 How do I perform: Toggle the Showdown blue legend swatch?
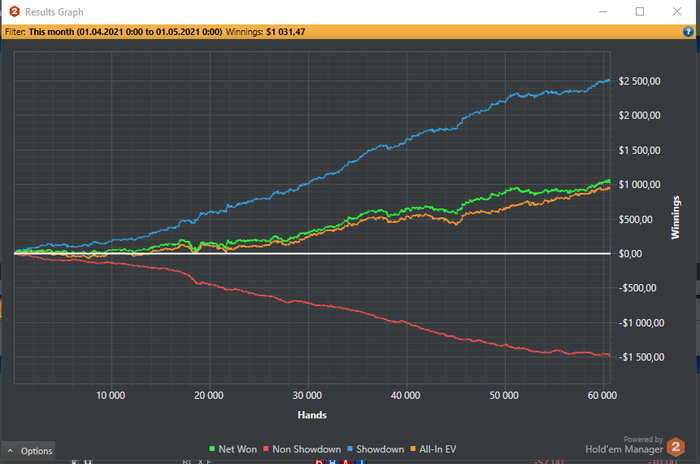coord(350,449)
